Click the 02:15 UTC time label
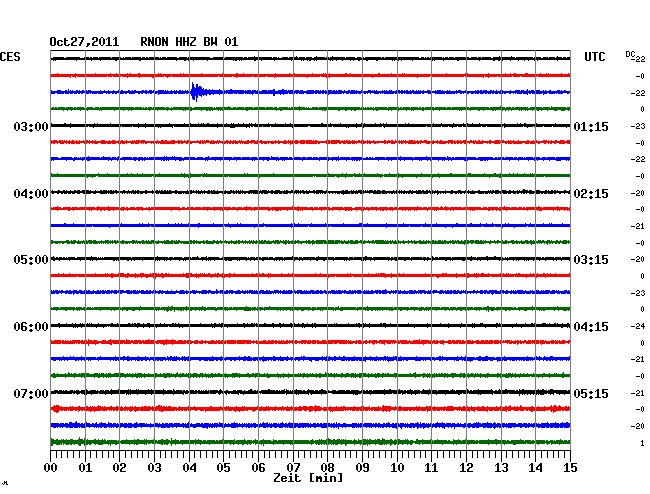The height and width of the screenshot is (494, 650). click(x=591, y=194)
